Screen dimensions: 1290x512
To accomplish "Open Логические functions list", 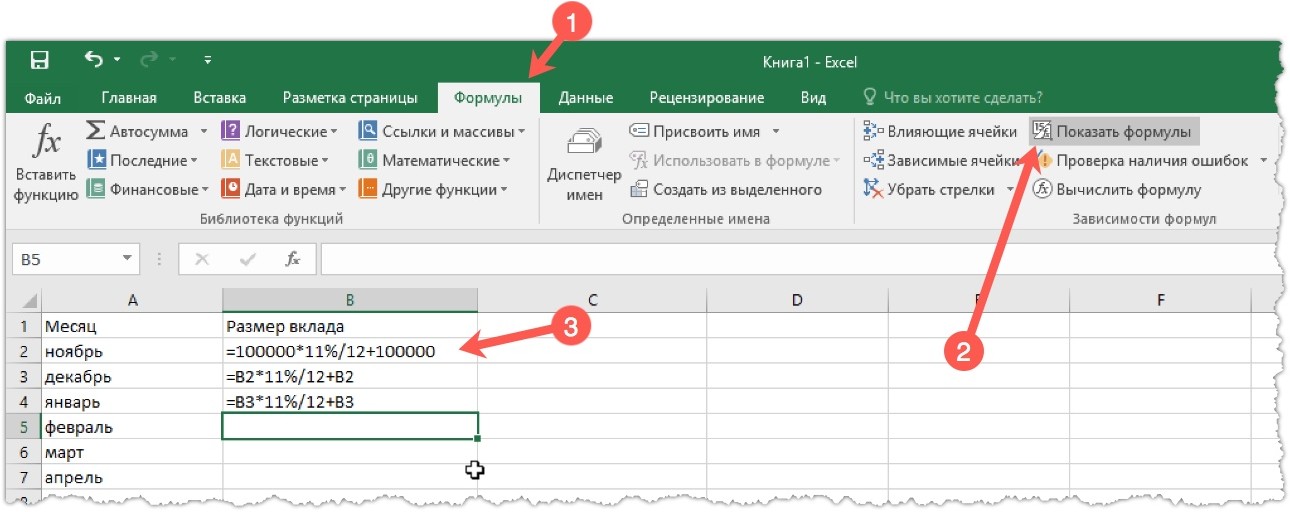I will [x=279, y=131].
